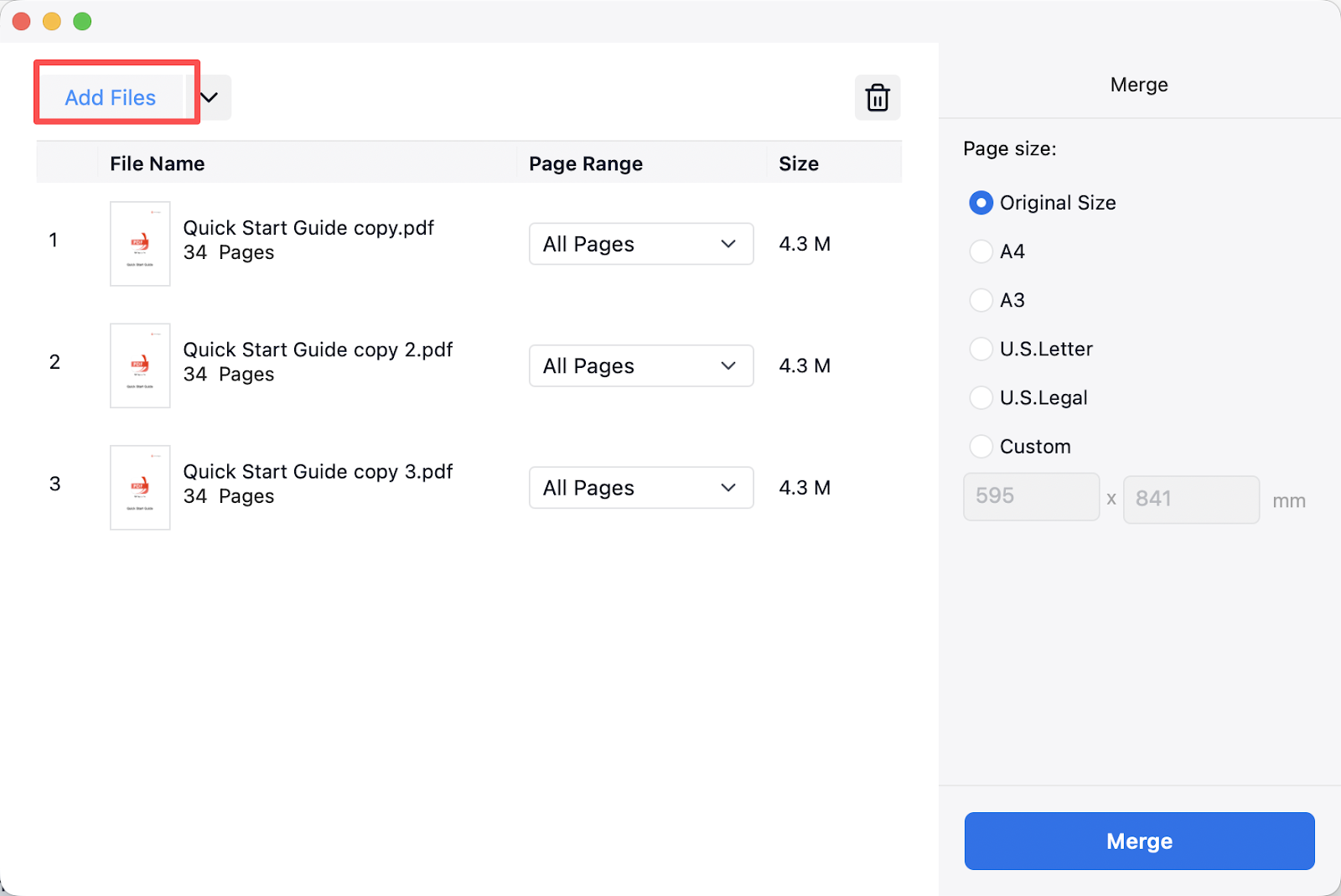Click the File Name column header

(x=158, y=163)
